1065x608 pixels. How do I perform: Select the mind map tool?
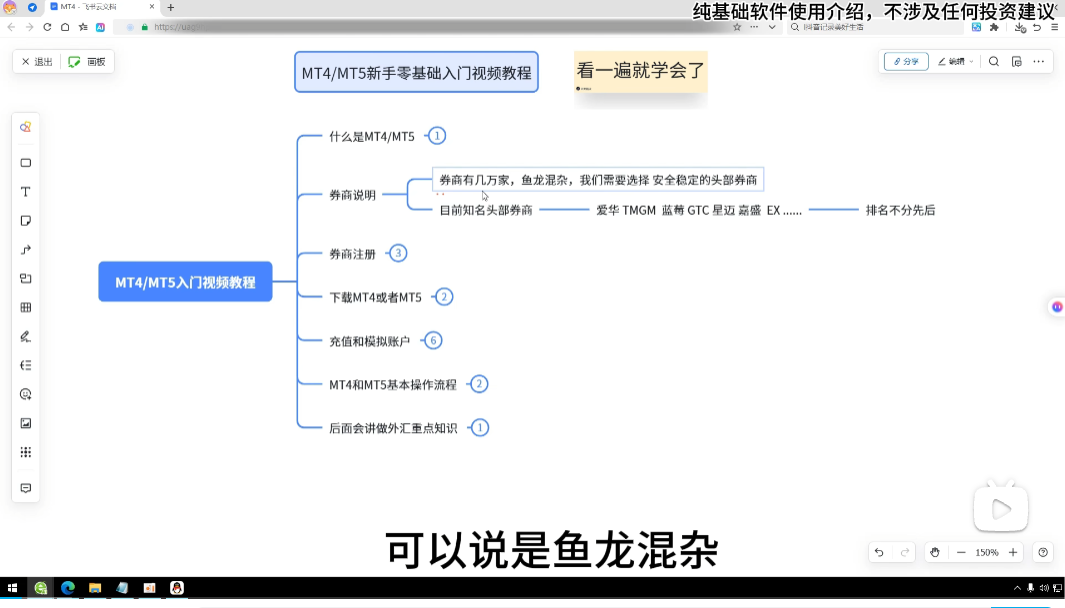click(x=26, y=365)
